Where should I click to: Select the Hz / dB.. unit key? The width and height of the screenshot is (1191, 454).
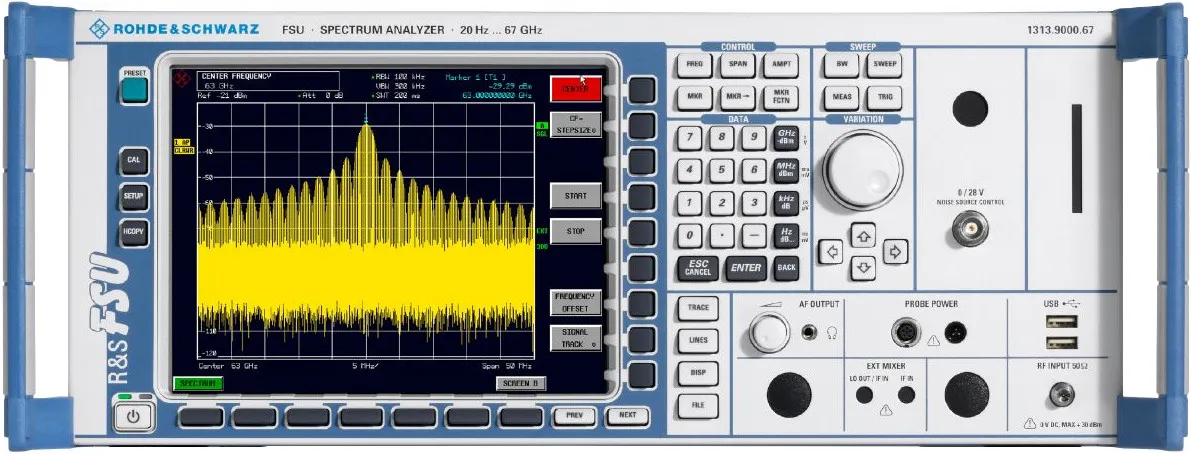(x=786, y=235)
